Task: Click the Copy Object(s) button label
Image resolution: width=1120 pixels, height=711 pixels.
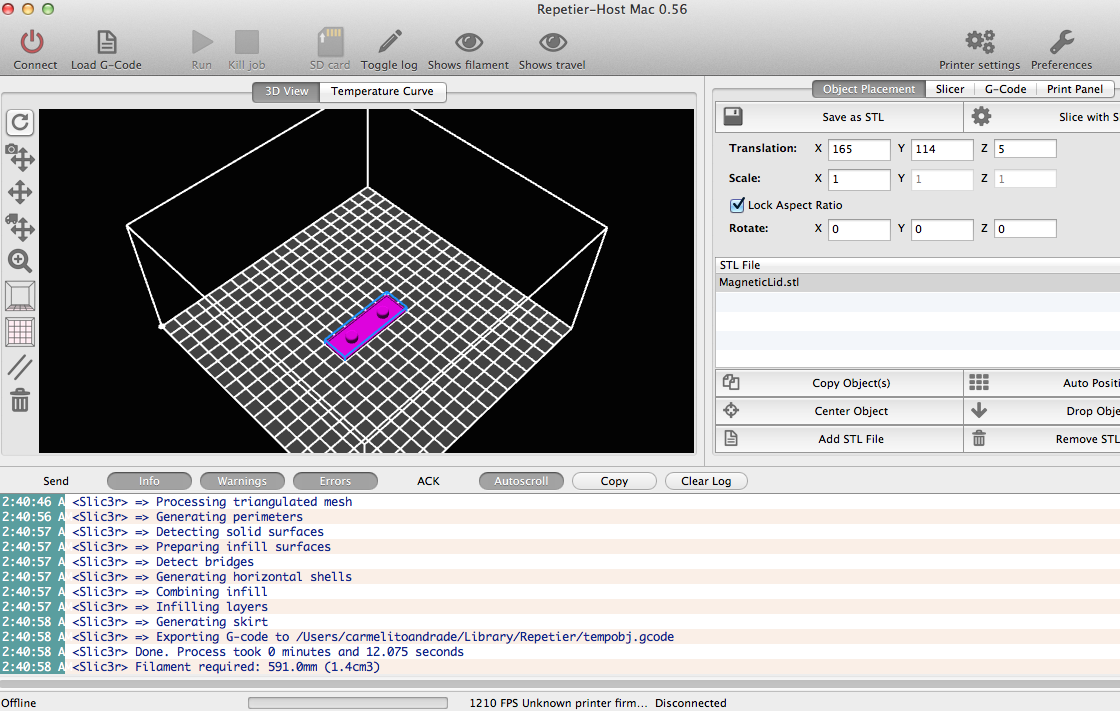Action: [851, 383]
